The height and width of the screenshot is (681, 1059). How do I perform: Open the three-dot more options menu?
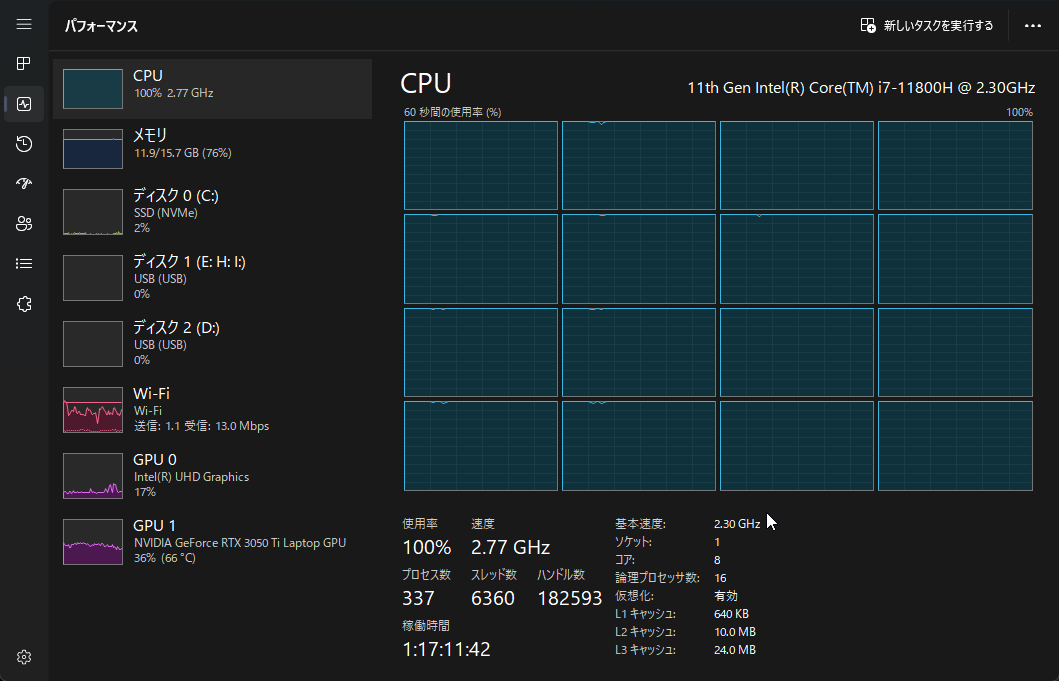coord(1033,26)
